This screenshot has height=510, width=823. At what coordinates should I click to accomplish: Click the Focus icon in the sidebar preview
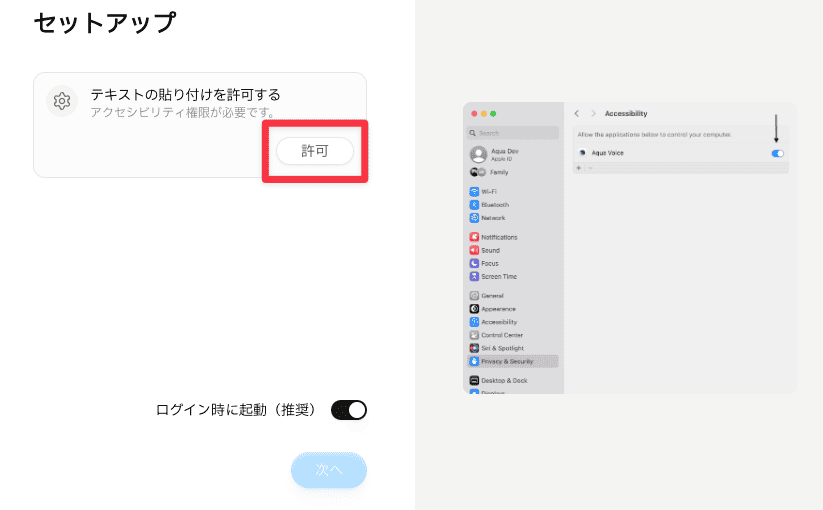pos(474,263)
